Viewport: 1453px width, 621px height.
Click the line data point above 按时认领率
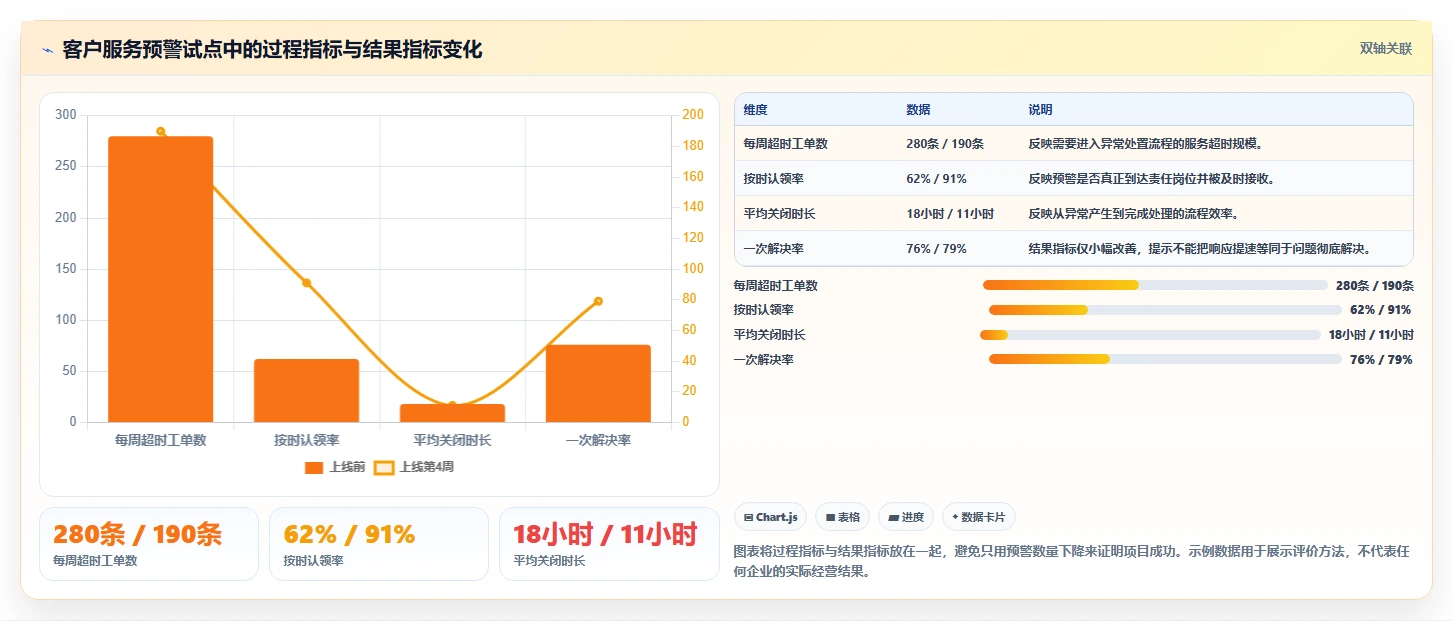307,283
